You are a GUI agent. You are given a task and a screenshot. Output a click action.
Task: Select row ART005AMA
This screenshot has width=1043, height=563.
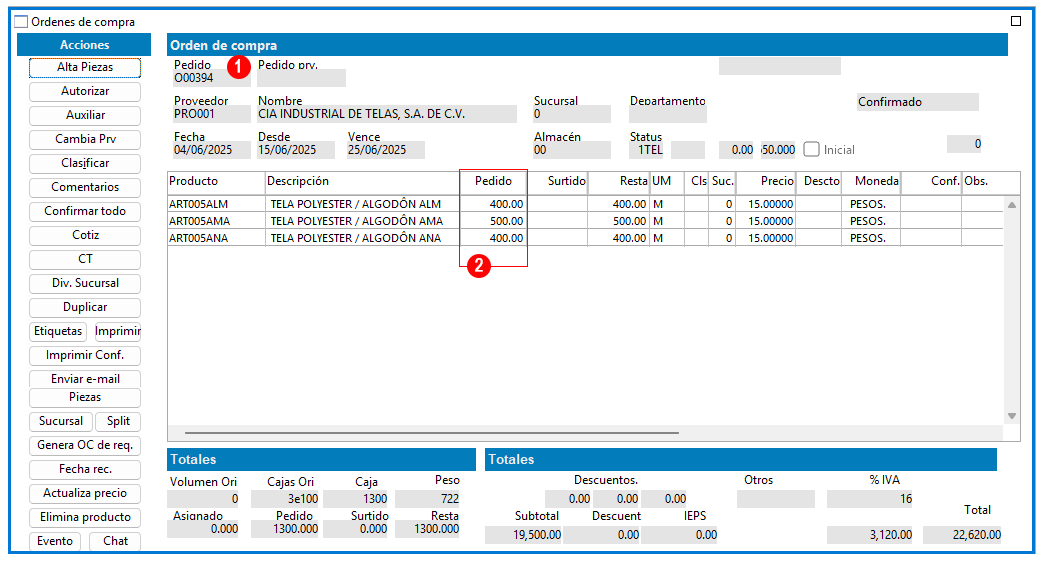(x=585, y=221)
